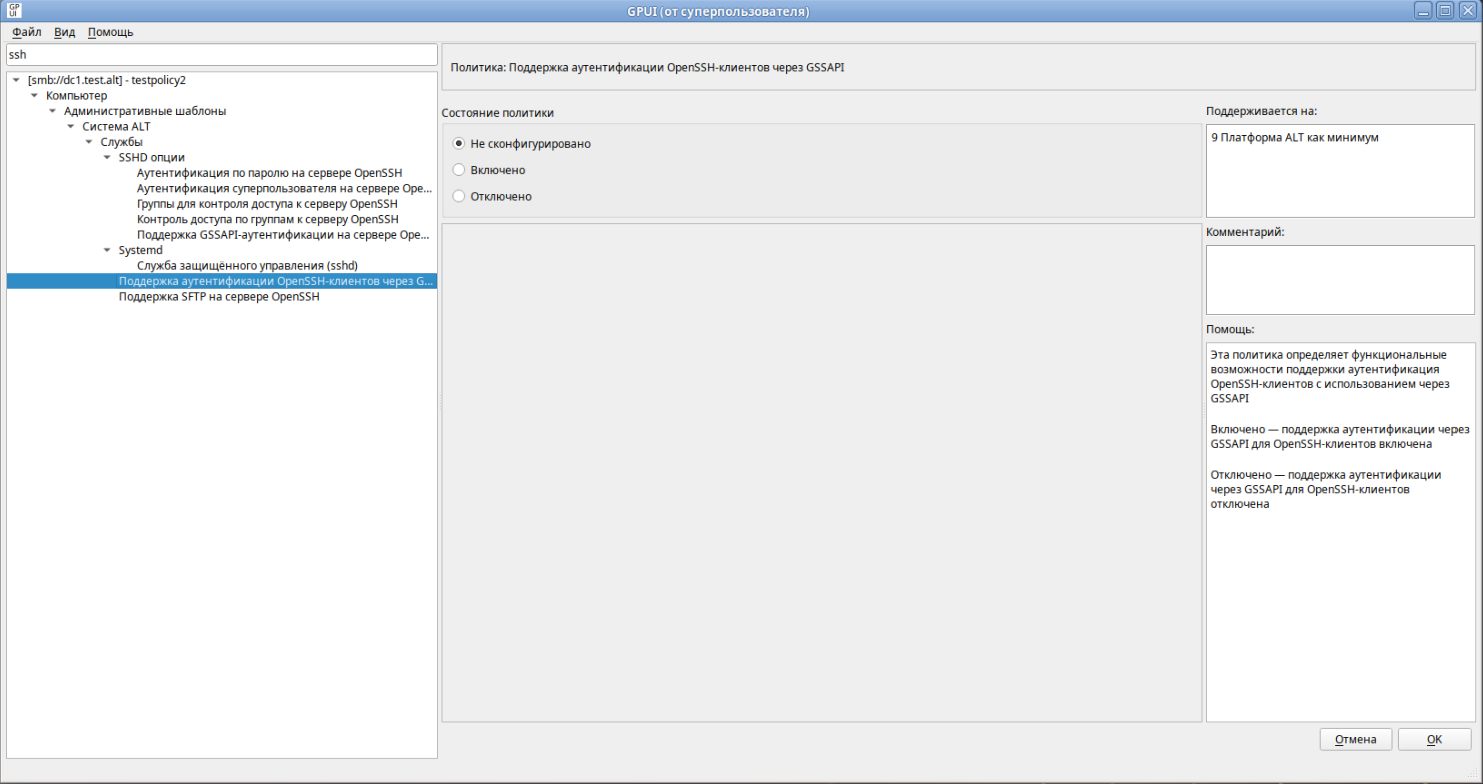Select the Включено radio button
Screen dimensions: 1483x784
pos(459,170)
